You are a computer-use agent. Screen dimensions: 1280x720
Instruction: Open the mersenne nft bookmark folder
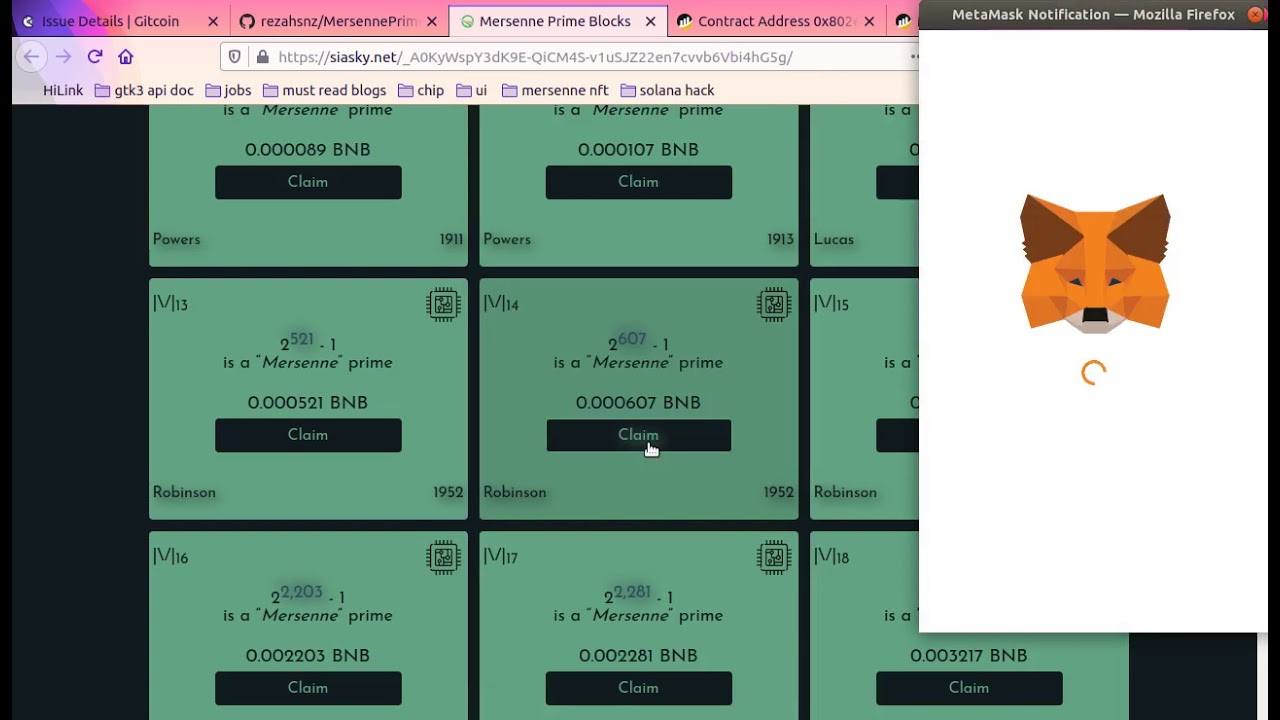coord(555,90)
